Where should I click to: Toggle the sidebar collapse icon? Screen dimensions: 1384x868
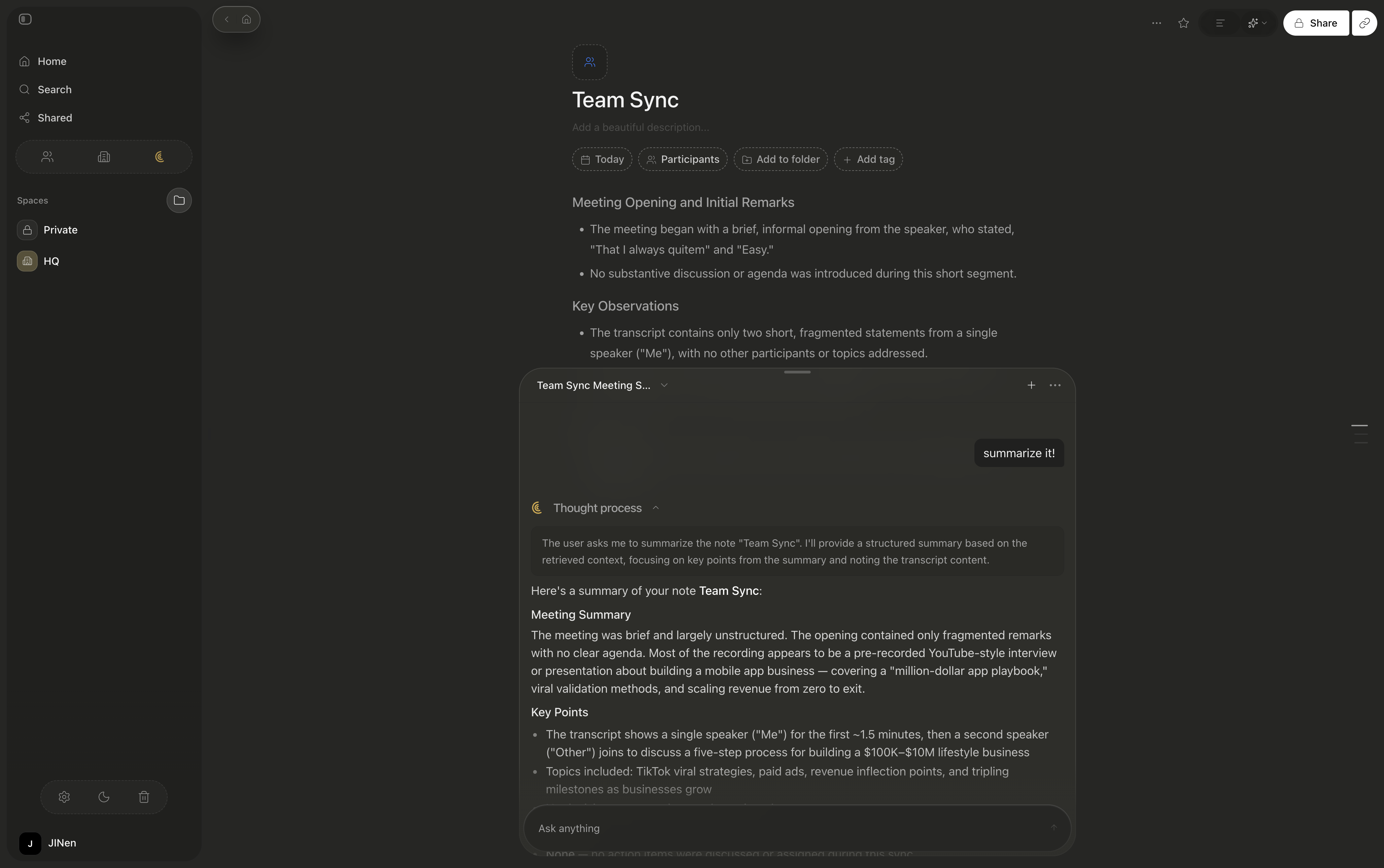click(25, 19)
